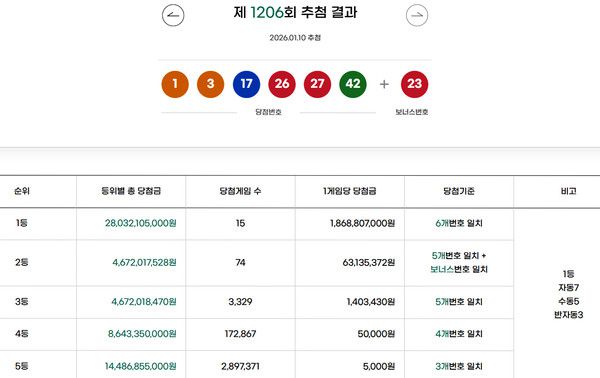Click the orange ball number 1
This screenshot has height=378, width=600.
coord(175,84)
